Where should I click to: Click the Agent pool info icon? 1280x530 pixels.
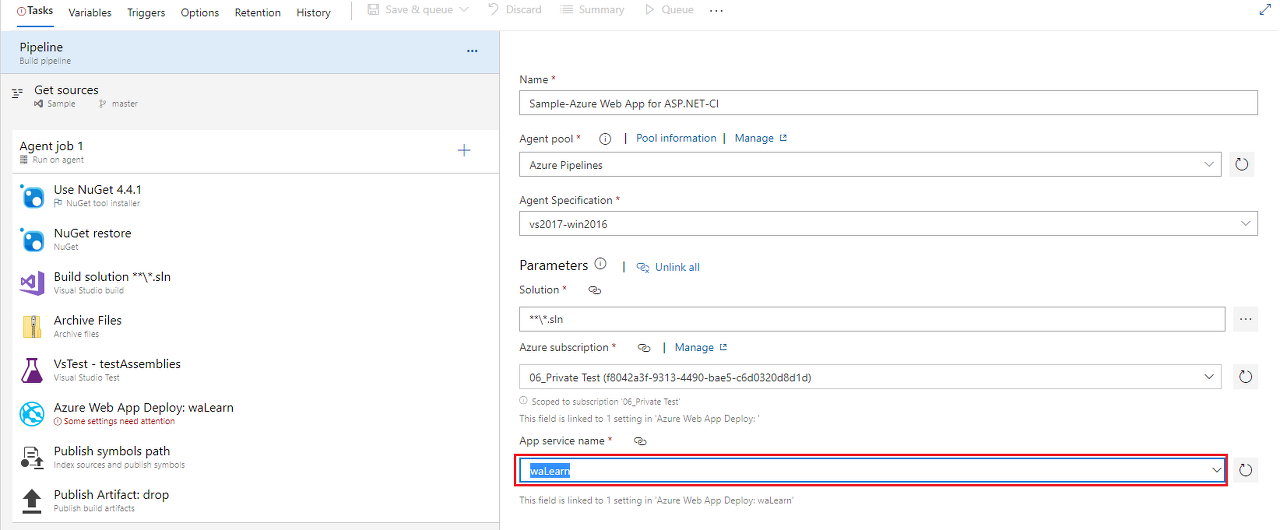pyautogui.click(x=605, y=139)
